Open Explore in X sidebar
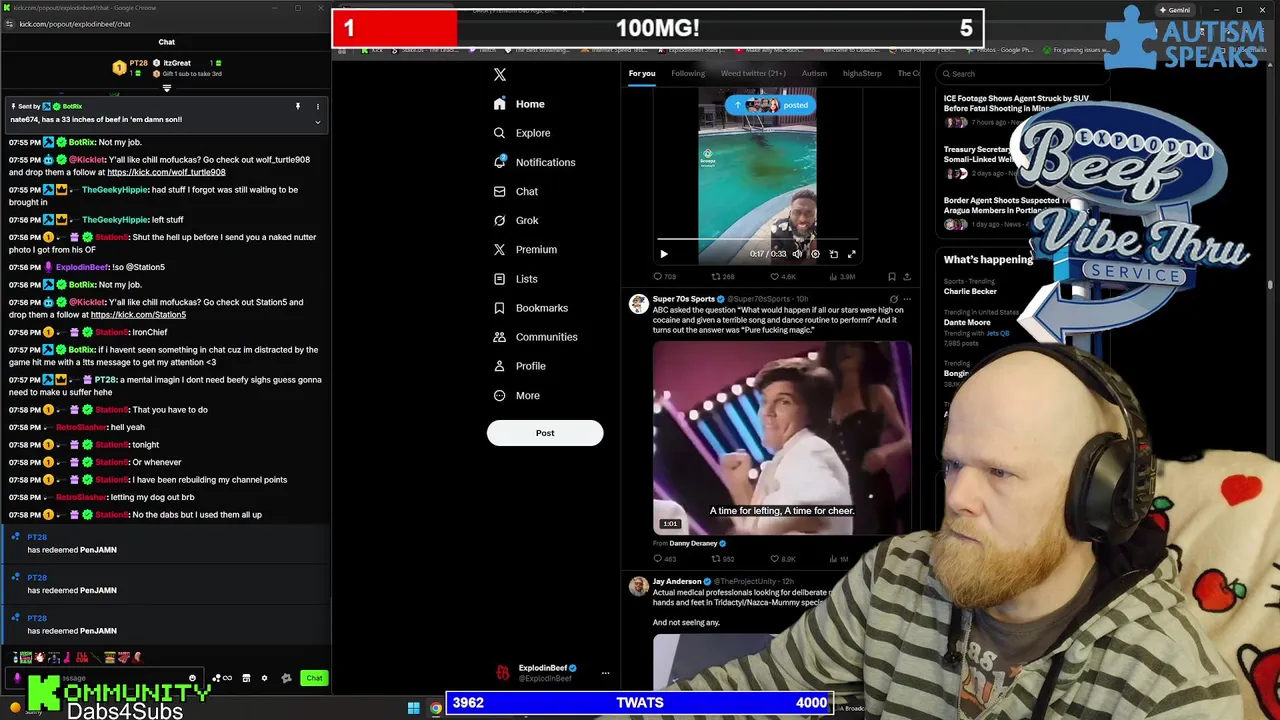Image resolution: width=1280 pixels, height=720 pixels. click(521, 133)
